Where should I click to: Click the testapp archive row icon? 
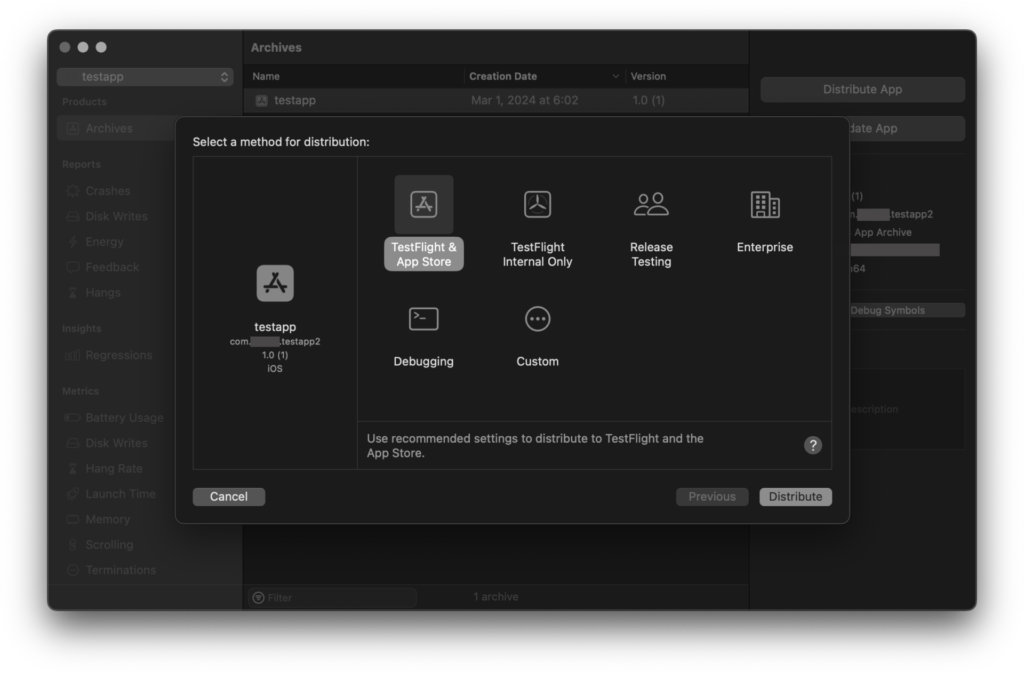tap(262, 101)
